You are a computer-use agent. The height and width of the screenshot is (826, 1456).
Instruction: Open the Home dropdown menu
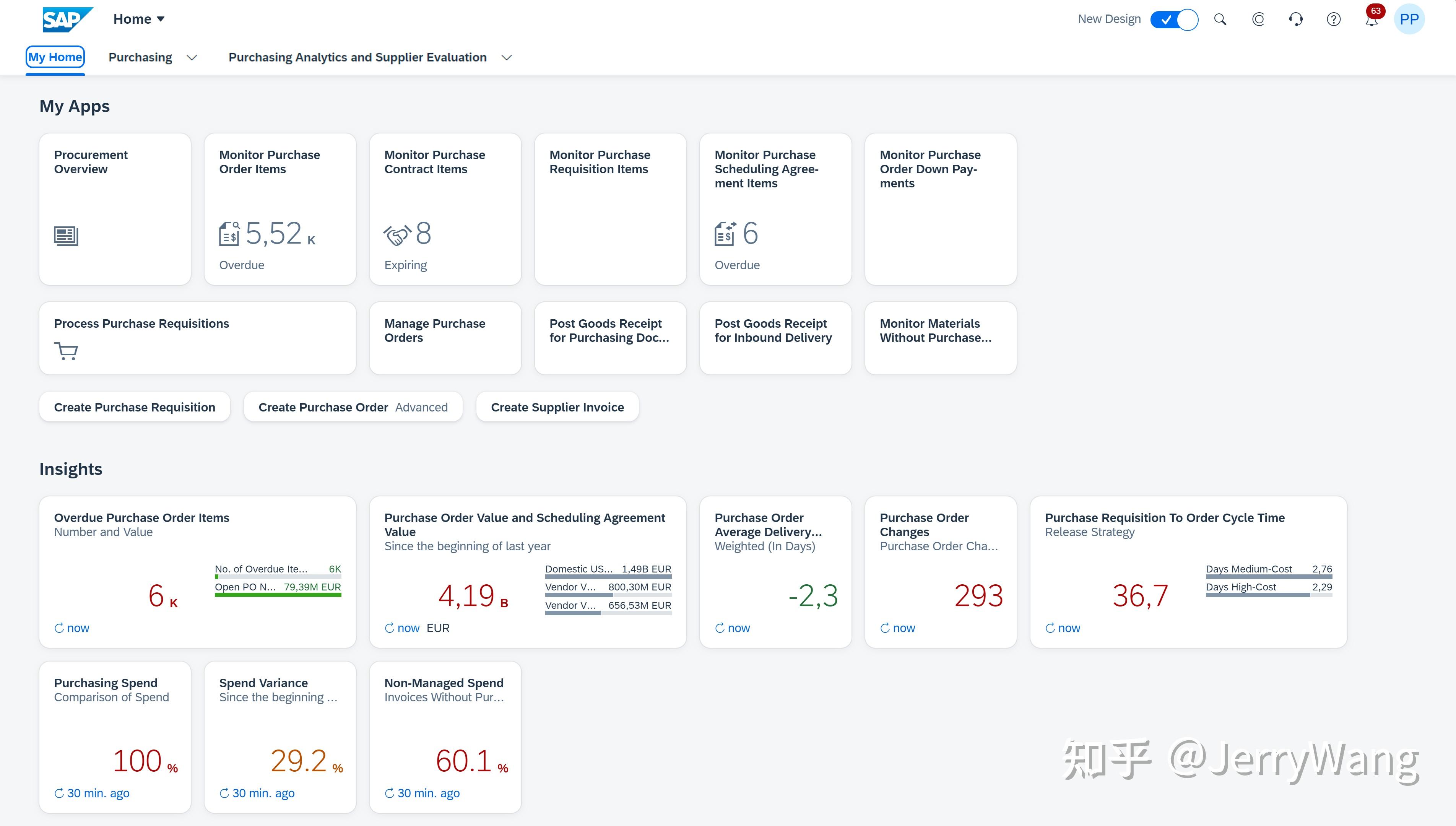pos(138,18)
